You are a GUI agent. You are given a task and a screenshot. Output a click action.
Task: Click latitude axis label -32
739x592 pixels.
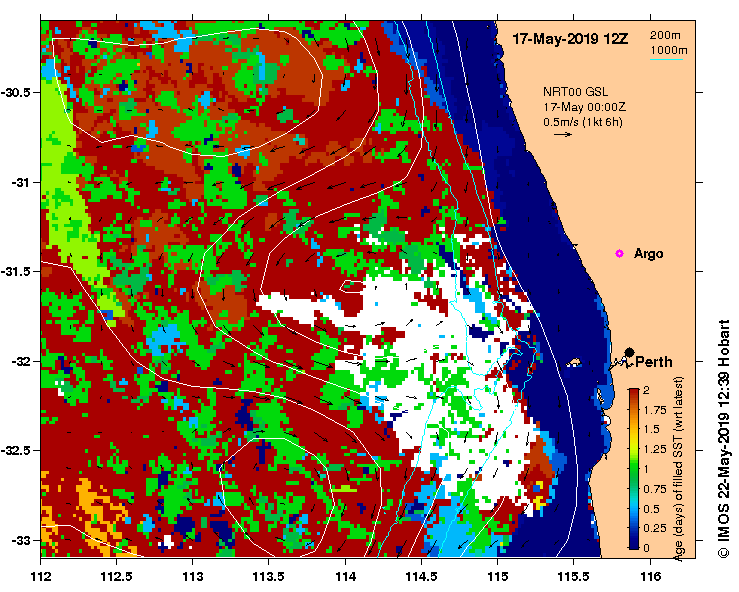20,362
